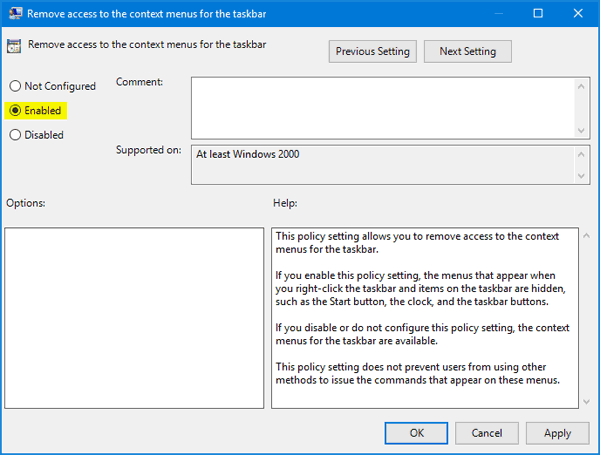Click the Supported on scroll up arrow
The image size is (600, 455).
582,154
